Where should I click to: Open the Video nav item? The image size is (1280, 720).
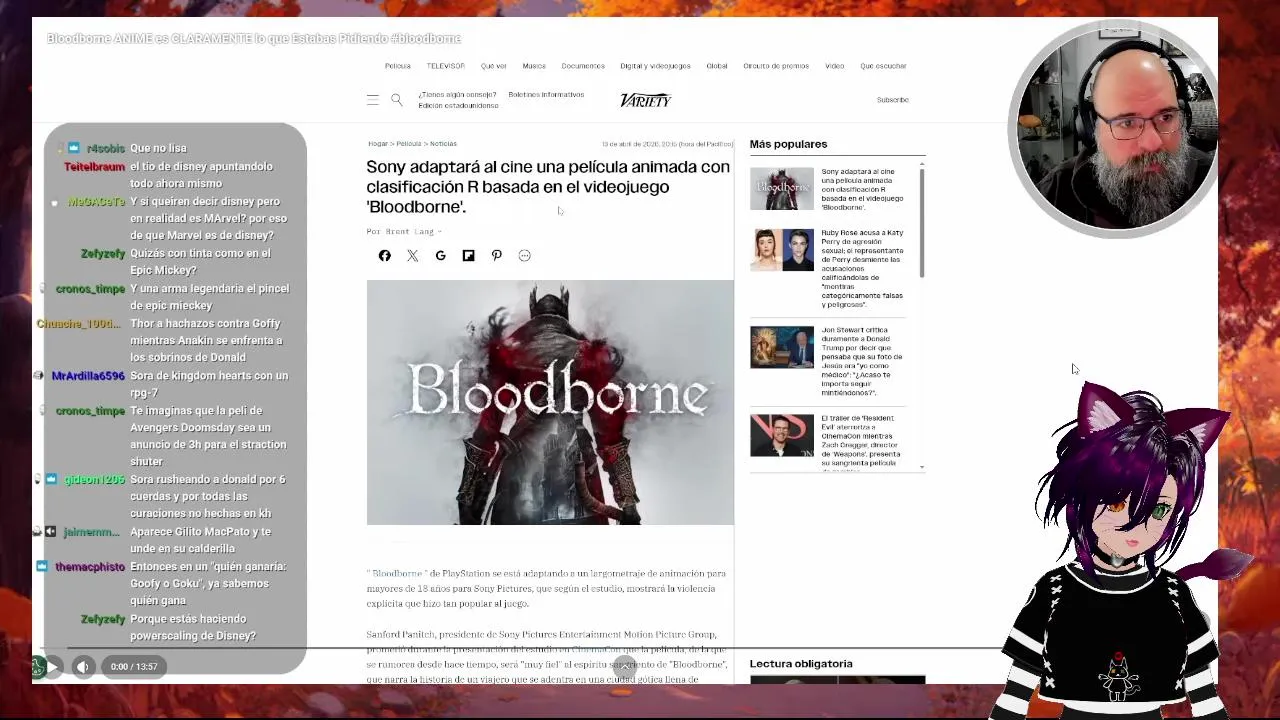835,66
